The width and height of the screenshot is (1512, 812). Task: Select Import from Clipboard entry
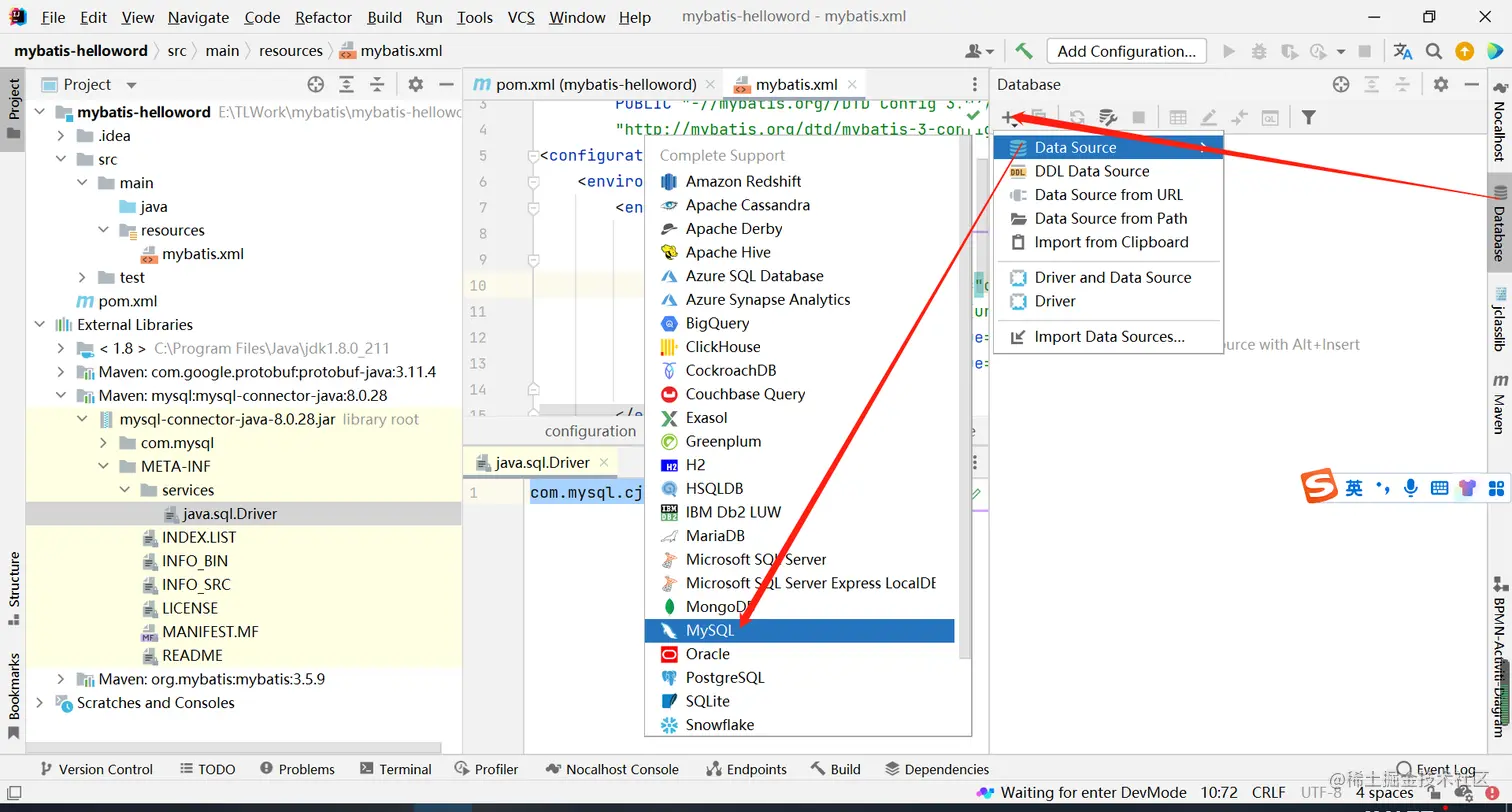tap(1108, 242)
